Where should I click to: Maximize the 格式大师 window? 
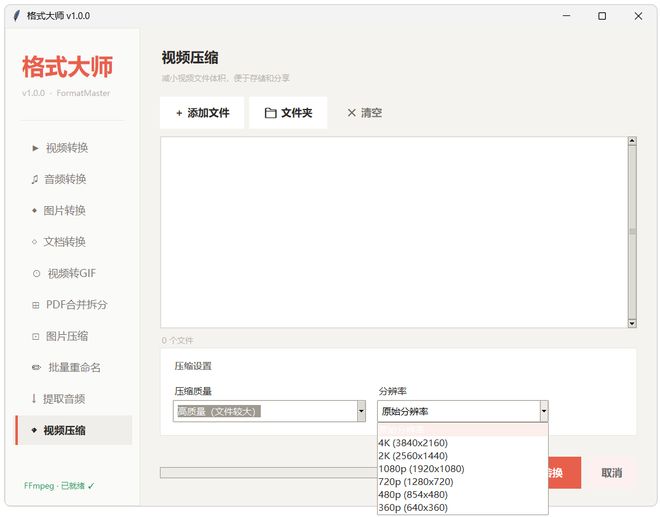click(602, 16)
